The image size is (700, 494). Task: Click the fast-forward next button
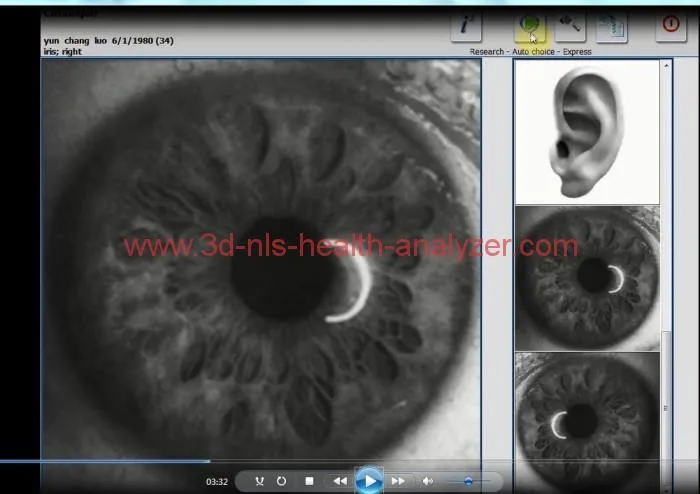pyautogui.click(x=398, y=481)
